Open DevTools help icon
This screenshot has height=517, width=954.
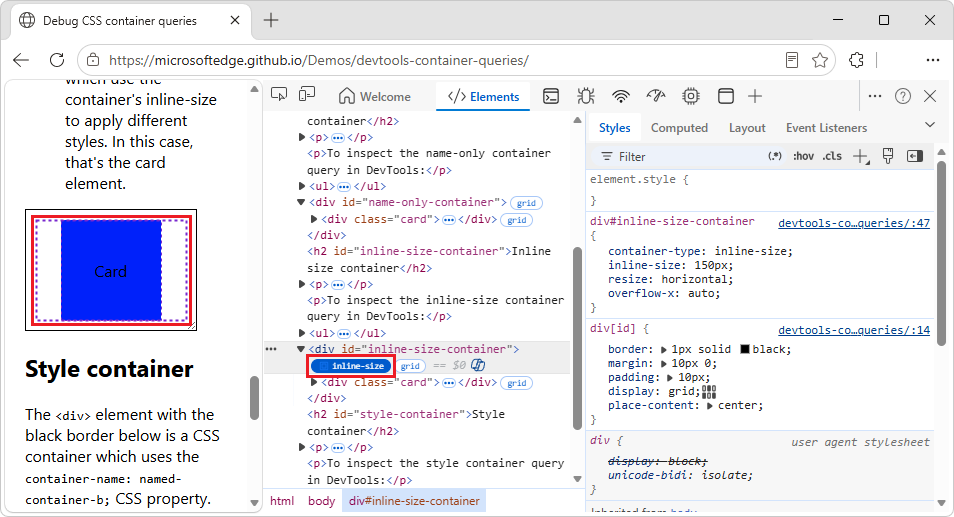pos(903,96)
